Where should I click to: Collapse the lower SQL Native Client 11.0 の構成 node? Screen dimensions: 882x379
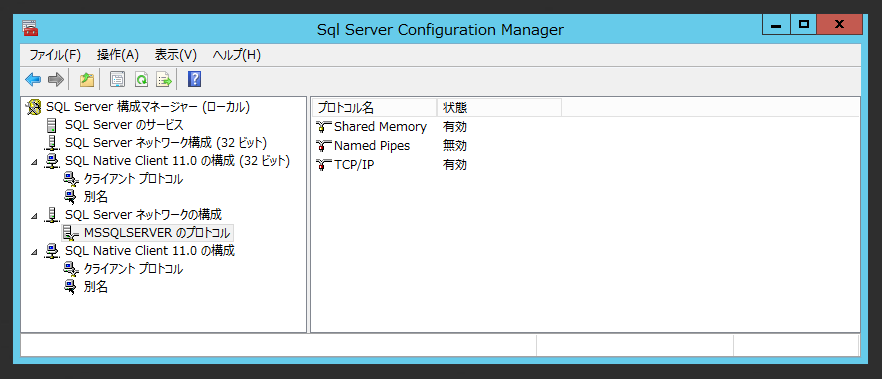(x=35, y=252)
